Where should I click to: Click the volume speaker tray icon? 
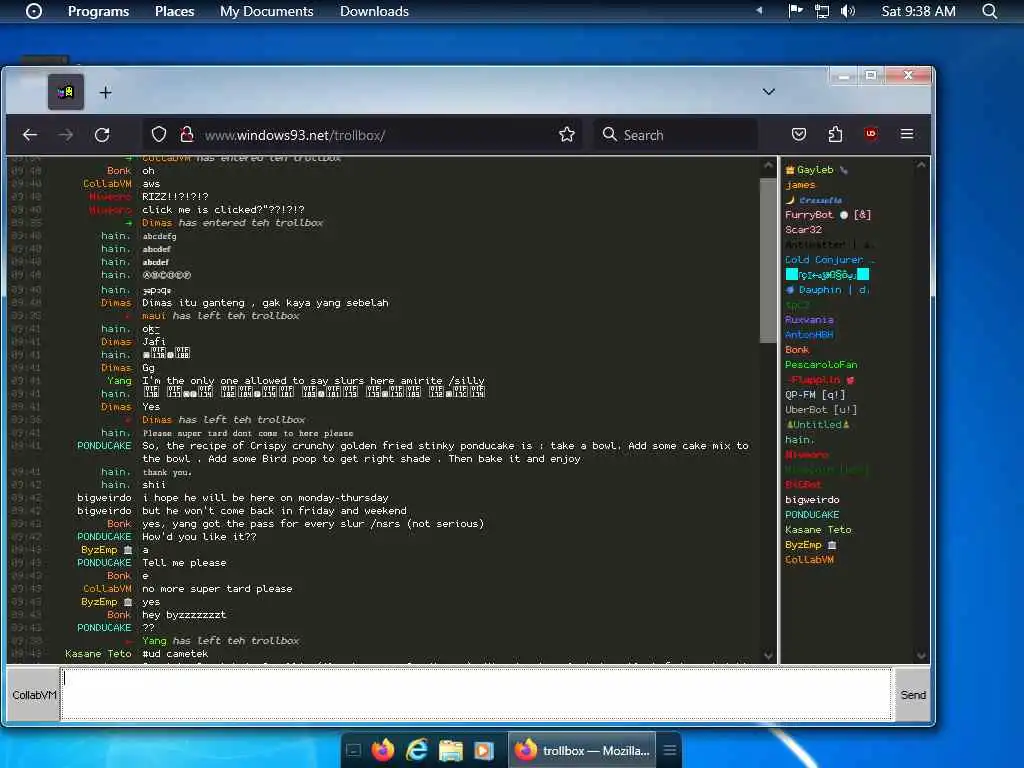[848, 11]
